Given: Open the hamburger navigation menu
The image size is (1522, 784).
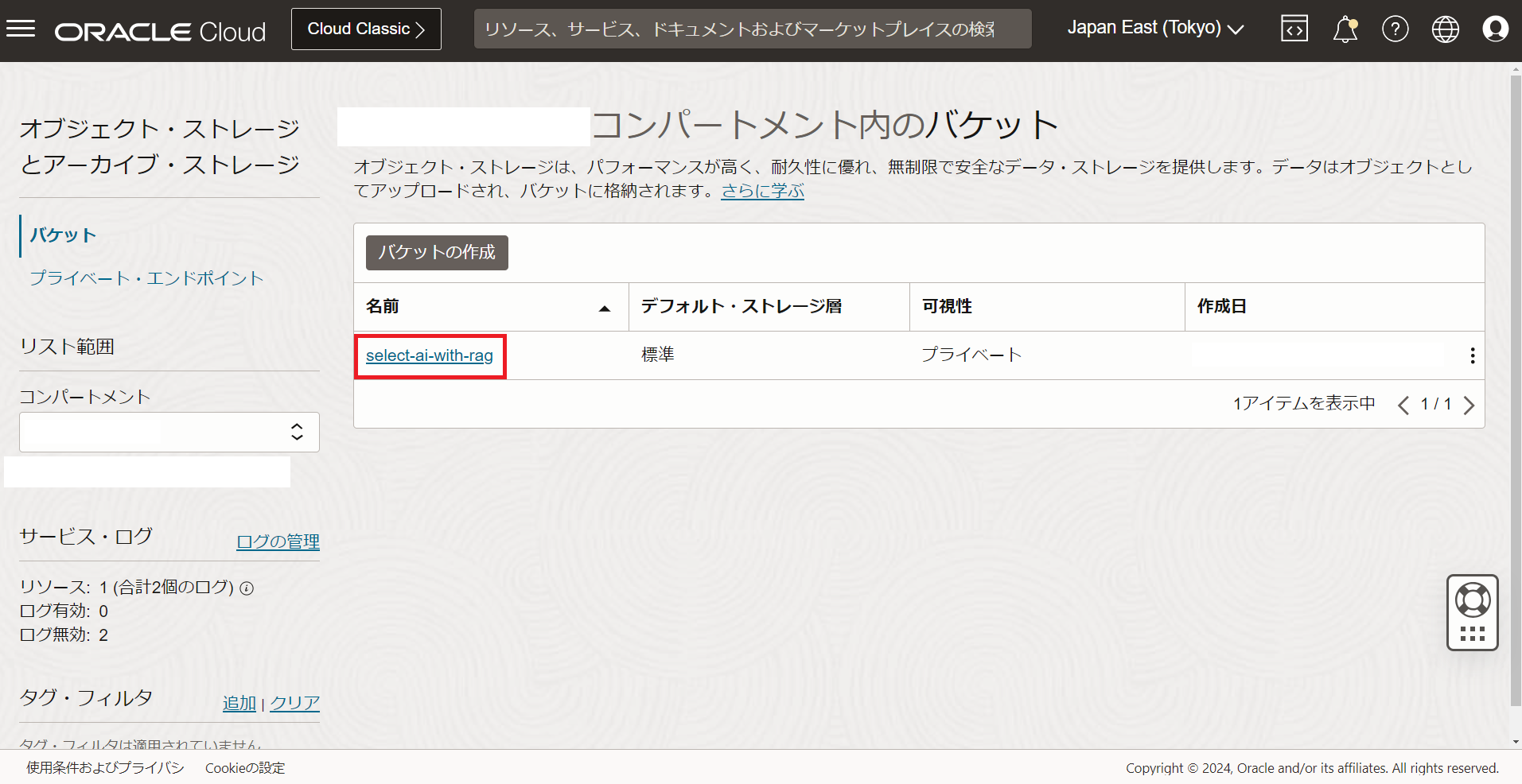Looking at the screenshot, I should pos(21,29).
